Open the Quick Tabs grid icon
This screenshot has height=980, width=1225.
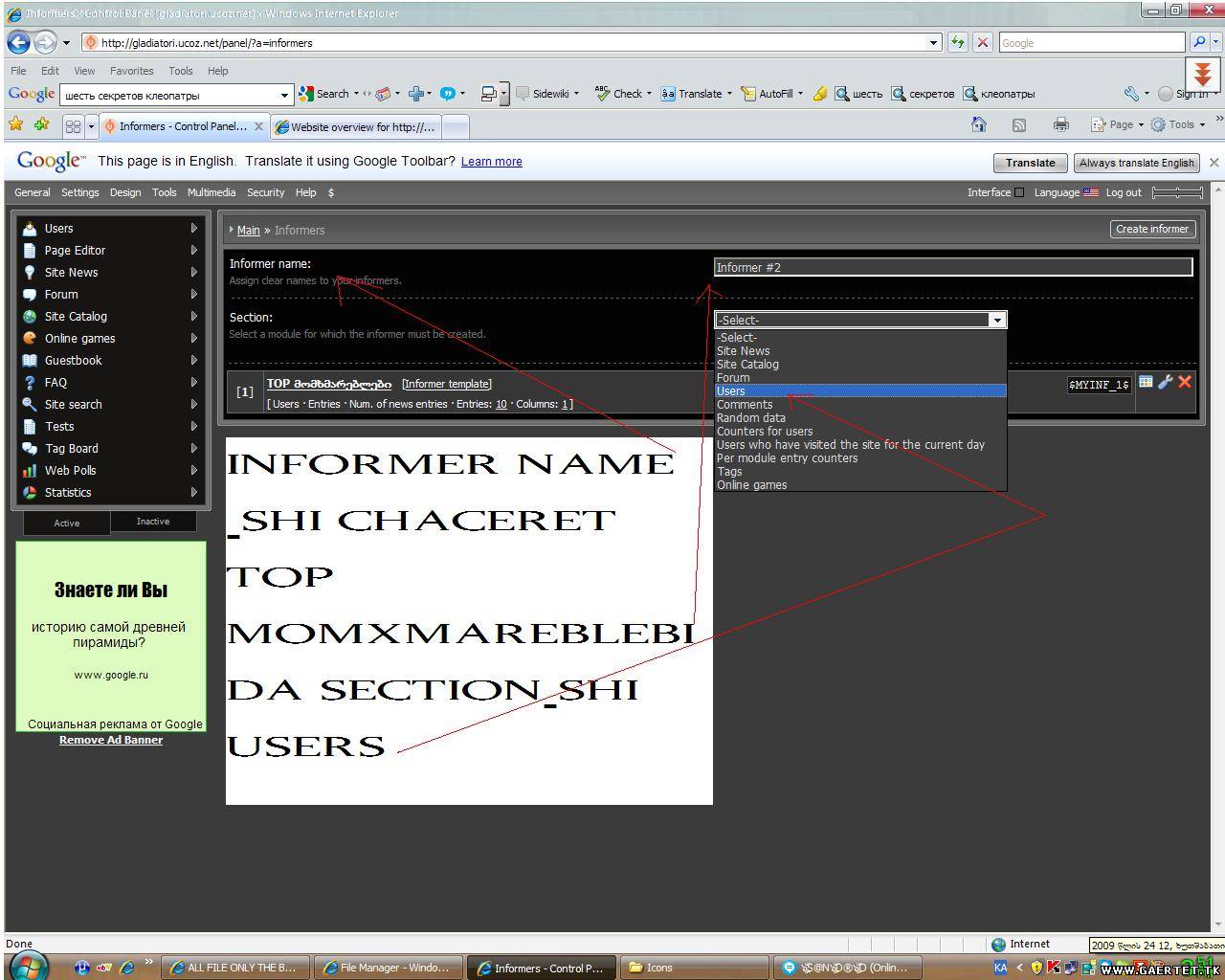[73, 126]
